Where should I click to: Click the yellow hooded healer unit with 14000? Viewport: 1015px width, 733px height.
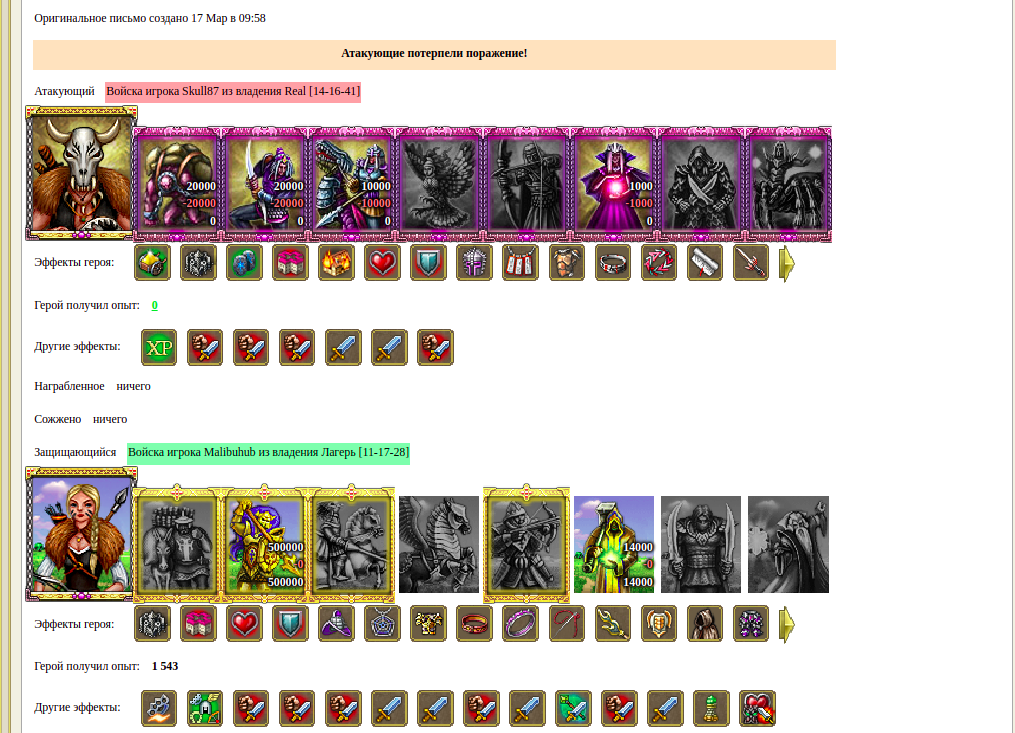[614, 544]
